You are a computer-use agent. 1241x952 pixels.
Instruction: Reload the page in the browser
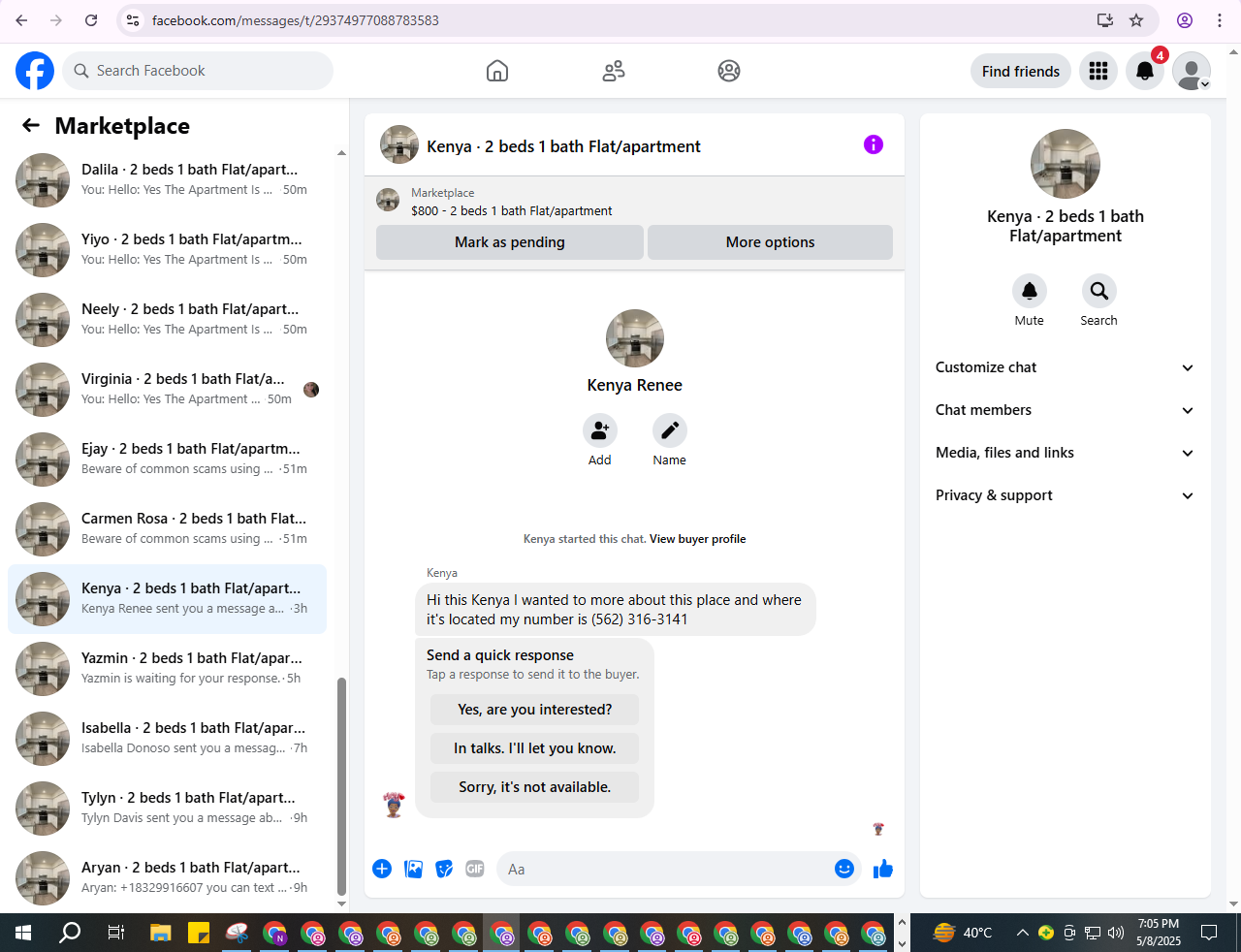click(x=91, y=20)
